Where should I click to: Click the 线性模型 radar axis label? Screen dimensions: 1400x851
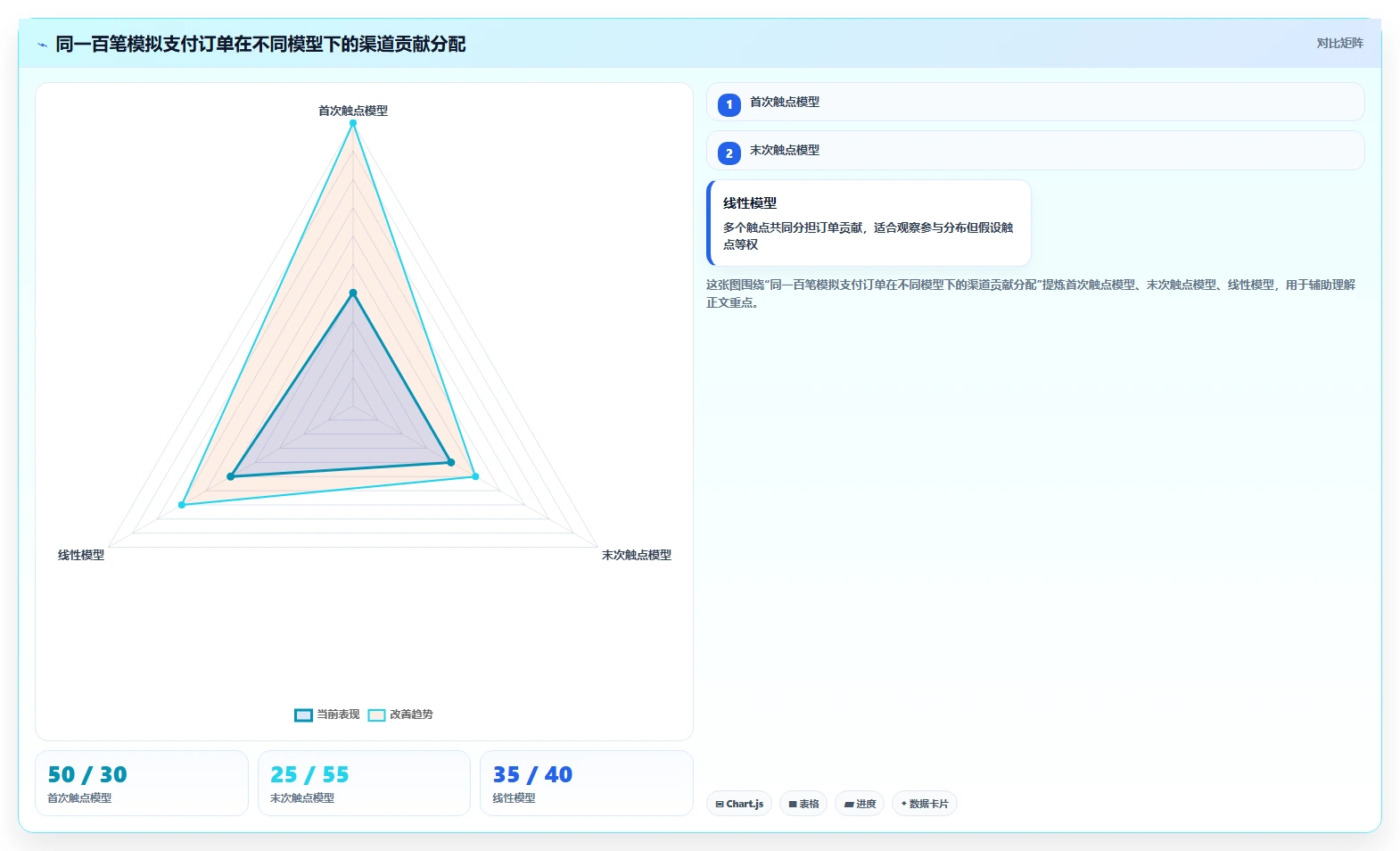pos(81,555)
